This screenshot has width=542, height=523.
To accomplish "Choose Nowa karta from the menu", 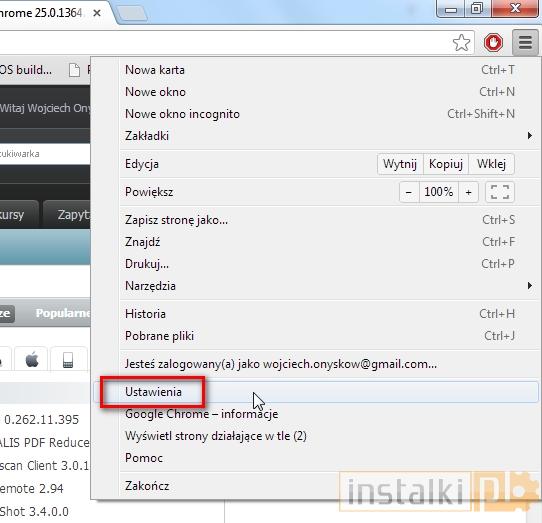I will pos(316,70).
